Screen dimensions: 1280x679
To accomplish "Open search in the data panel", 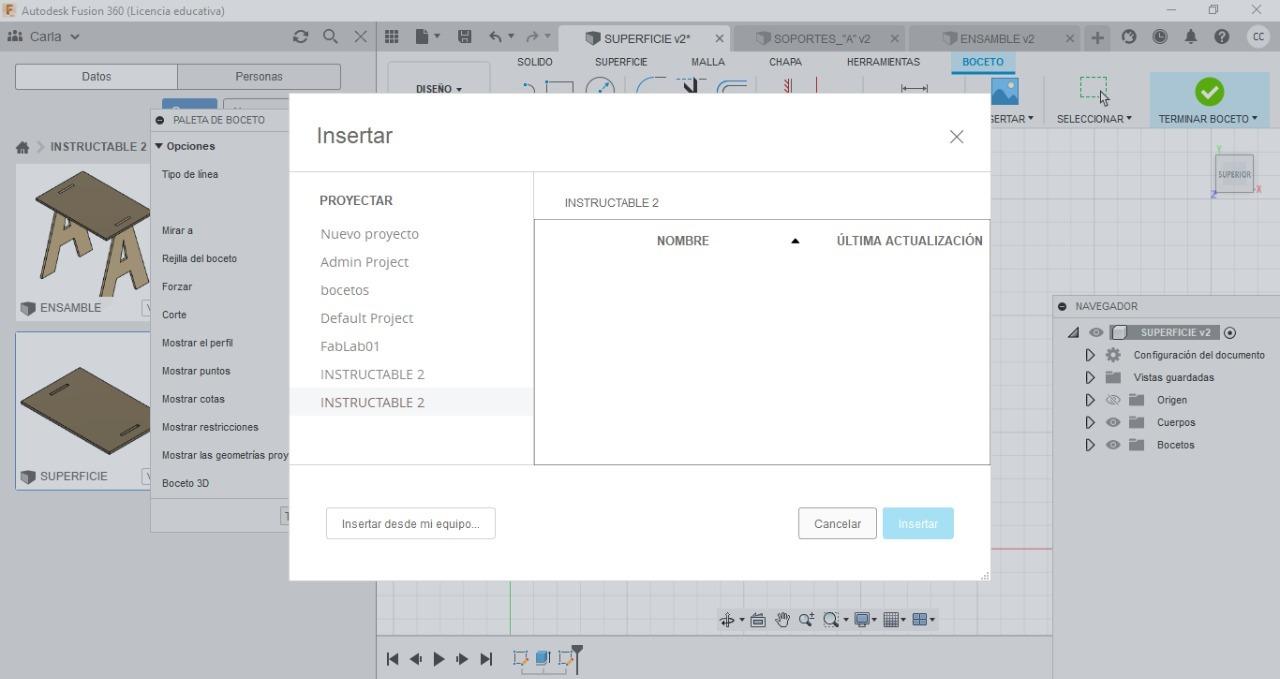I will [x=330, y=37].
